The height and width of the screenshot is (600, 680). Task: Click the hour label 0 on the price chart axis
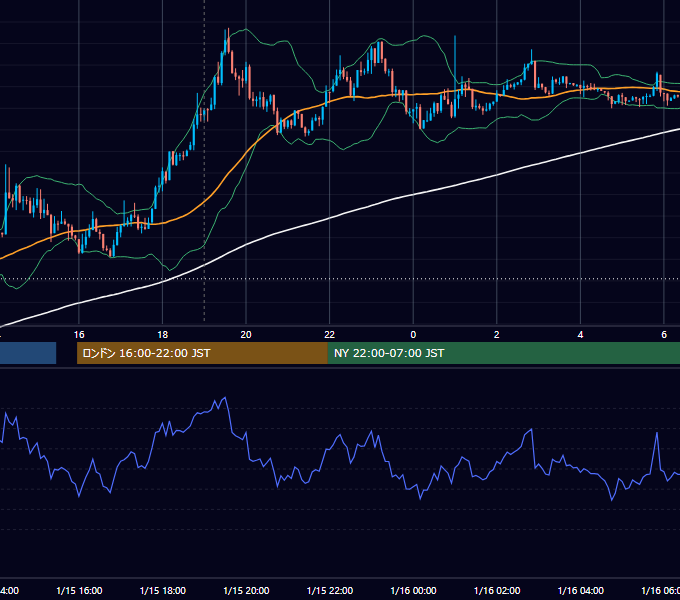click(413, 335)
